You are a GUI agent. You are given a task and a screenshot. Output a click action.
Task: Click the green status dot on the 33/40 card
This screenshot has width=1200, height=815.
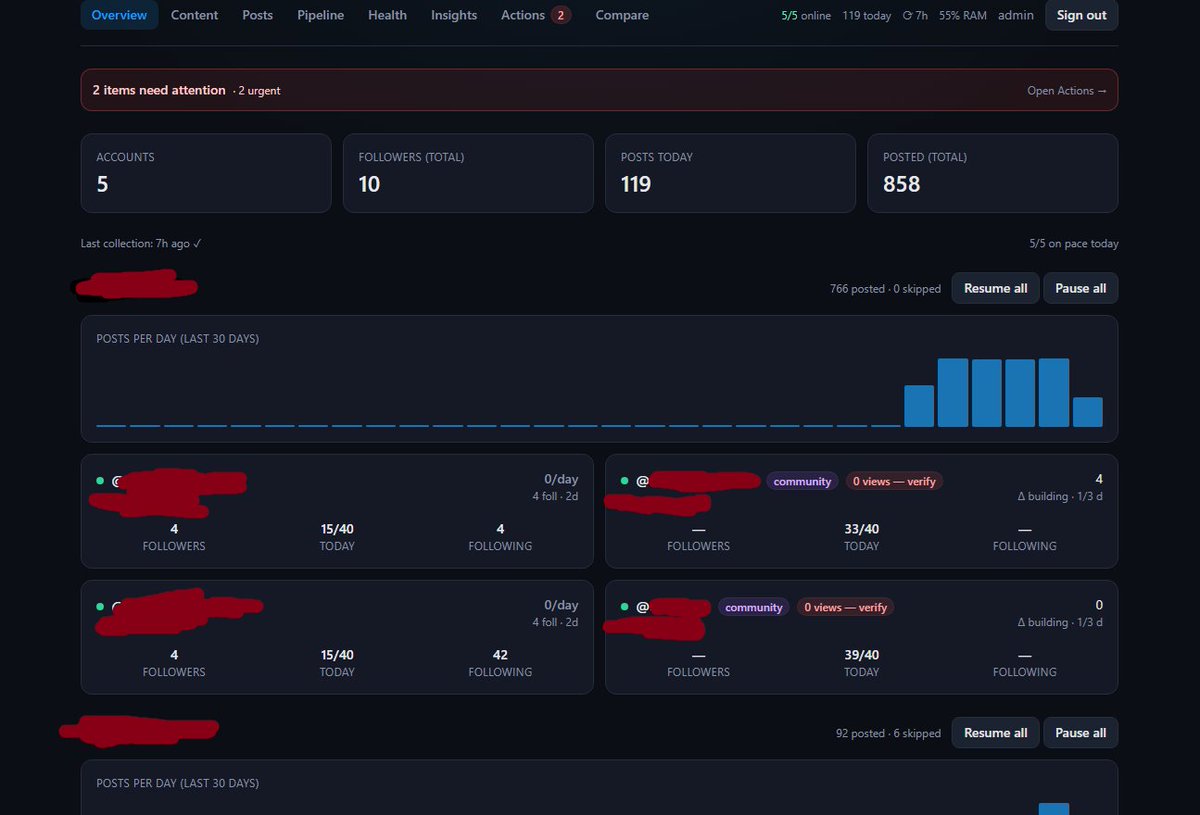pos(625,481)
